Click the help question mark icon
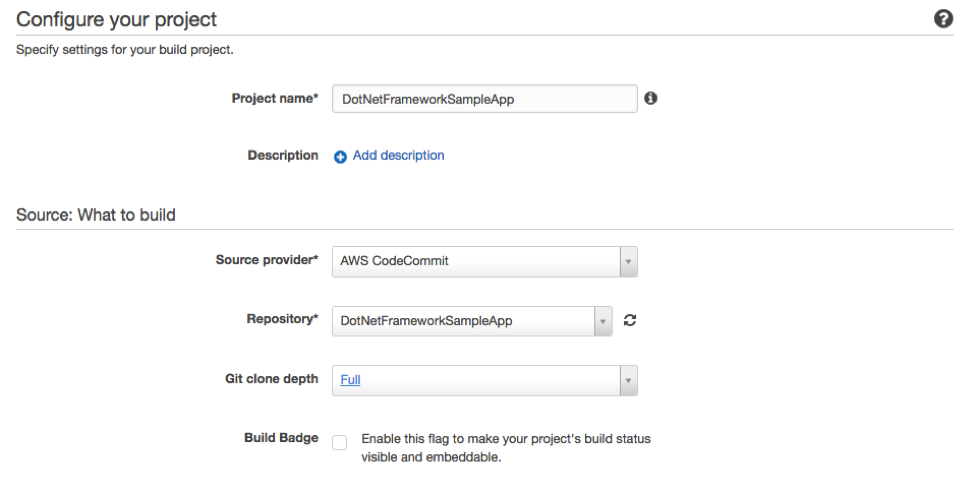974x491 pixels. (x=943, y=19)
